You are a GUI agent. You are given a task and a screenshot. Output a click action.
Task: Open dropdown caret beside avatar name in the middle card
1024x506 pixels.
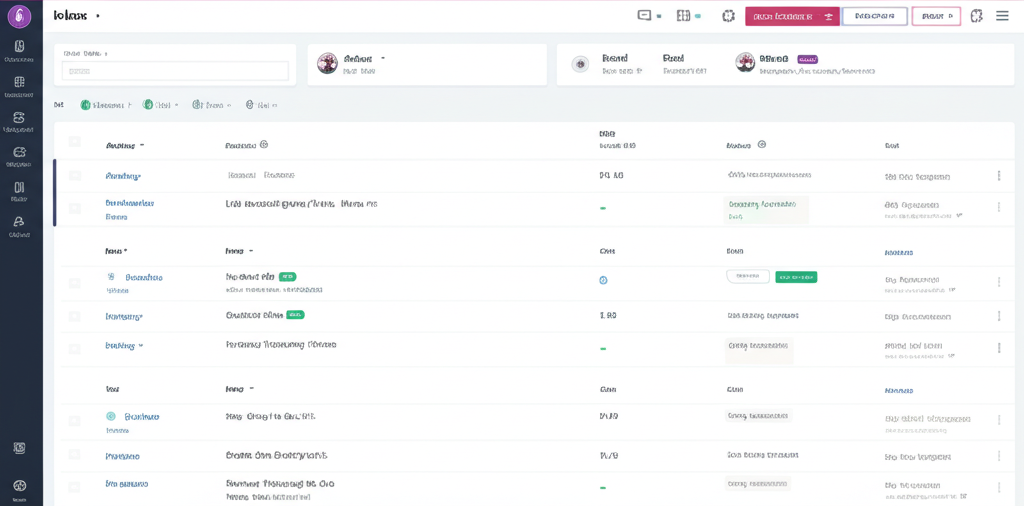[x=383, y=58]
